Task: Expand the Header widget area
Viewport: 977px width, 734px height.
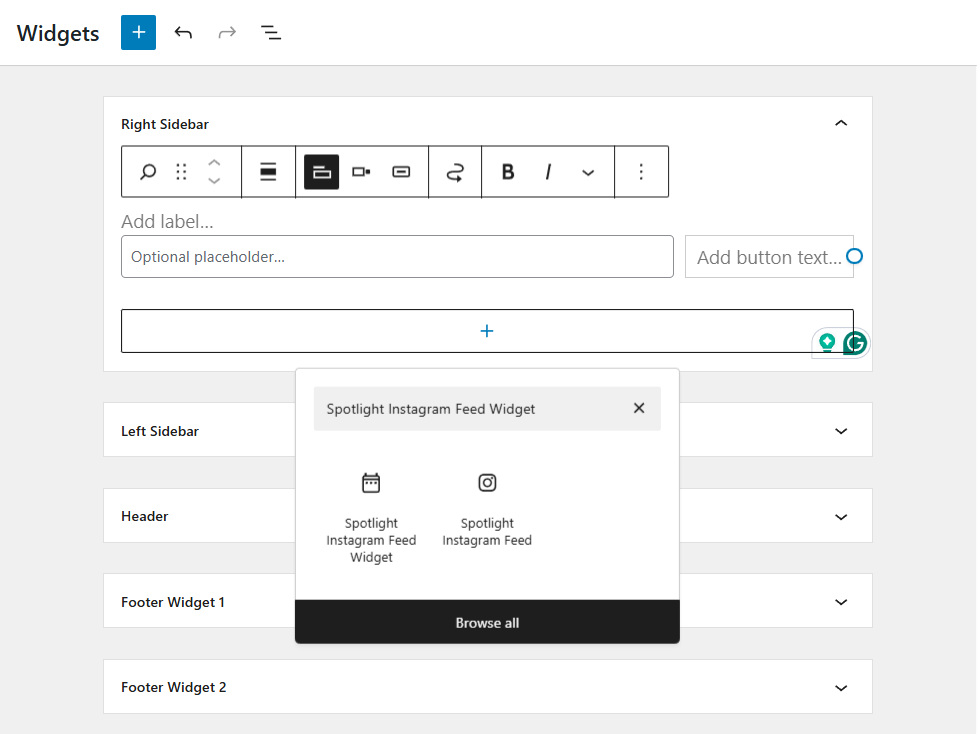Action: coord(841,517)
